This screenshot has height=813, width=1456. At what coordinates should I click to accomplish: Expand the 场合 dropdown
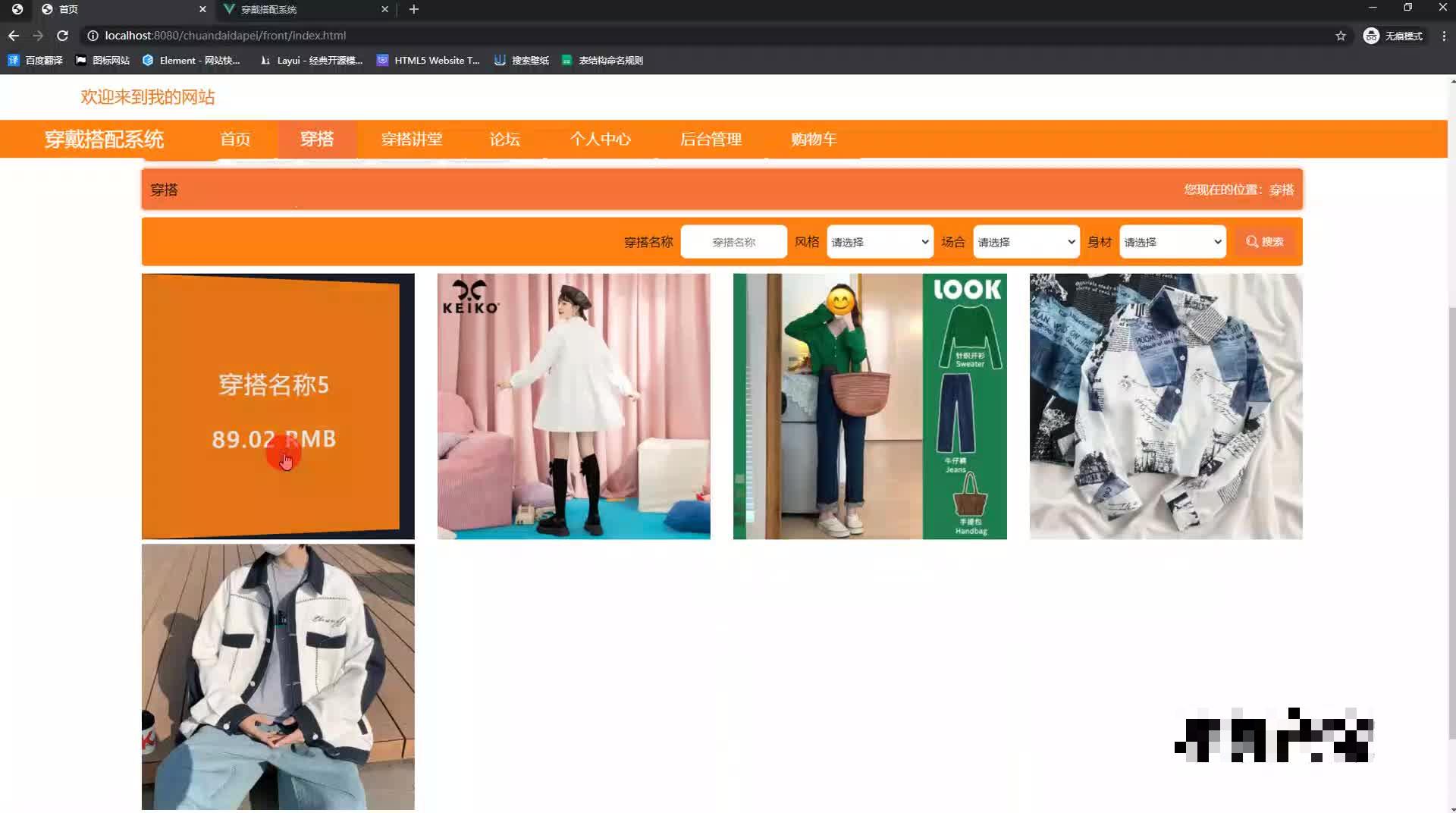(1026, 242)
